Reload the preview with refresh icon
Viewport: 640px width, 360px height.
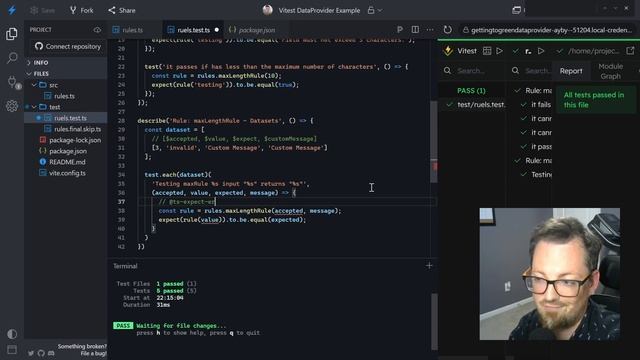point(448,29)
